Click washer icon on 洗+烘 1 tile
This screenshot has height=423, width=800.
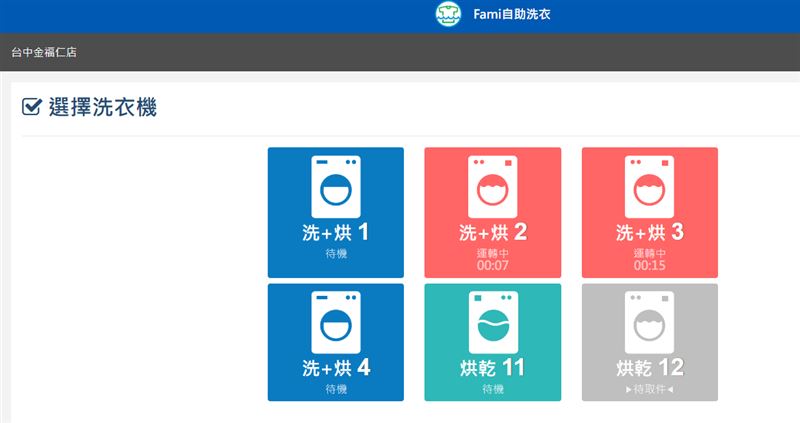click(336, 187)
